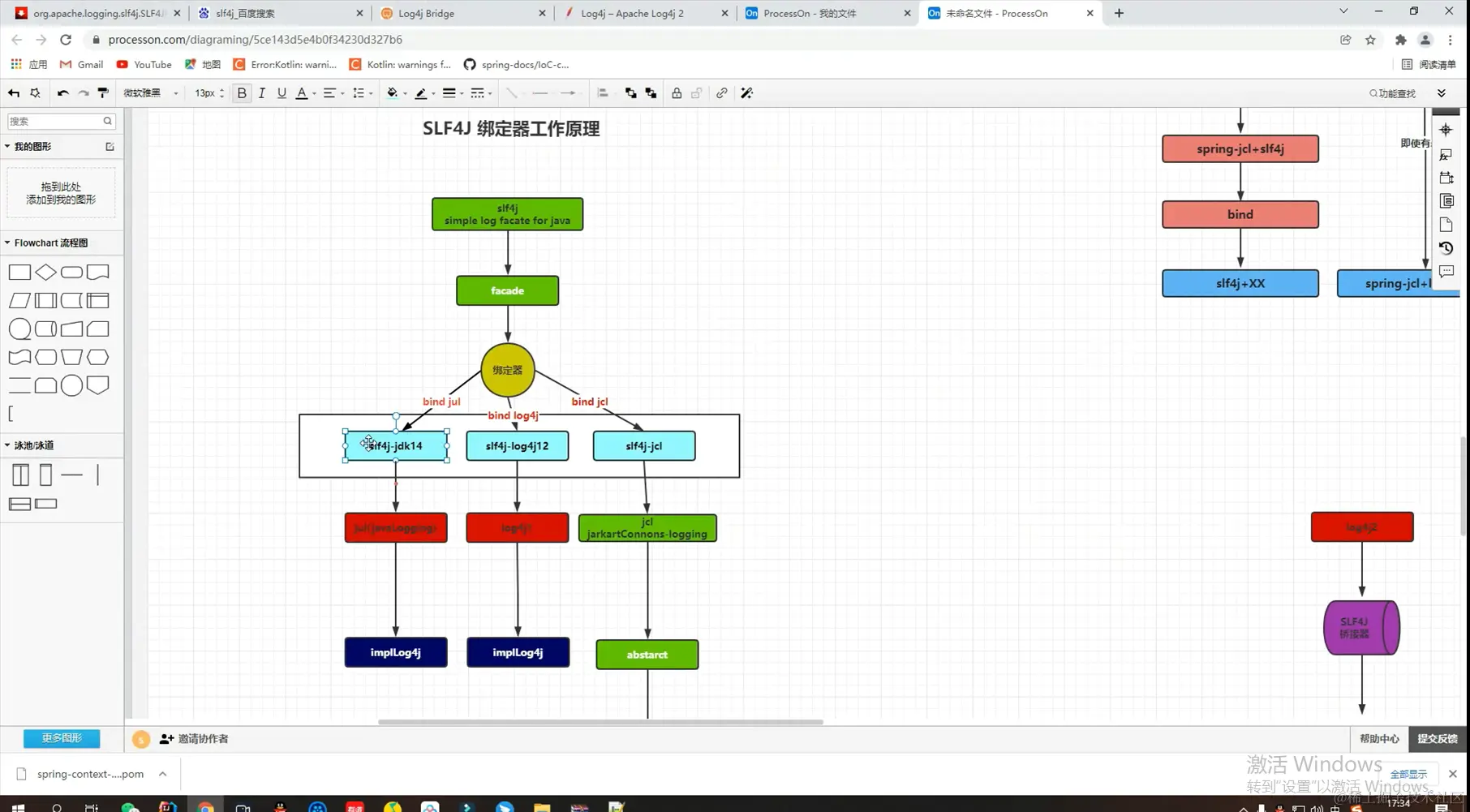Select the rectangle process shape
1470x812 pixels.
point(19,272)
